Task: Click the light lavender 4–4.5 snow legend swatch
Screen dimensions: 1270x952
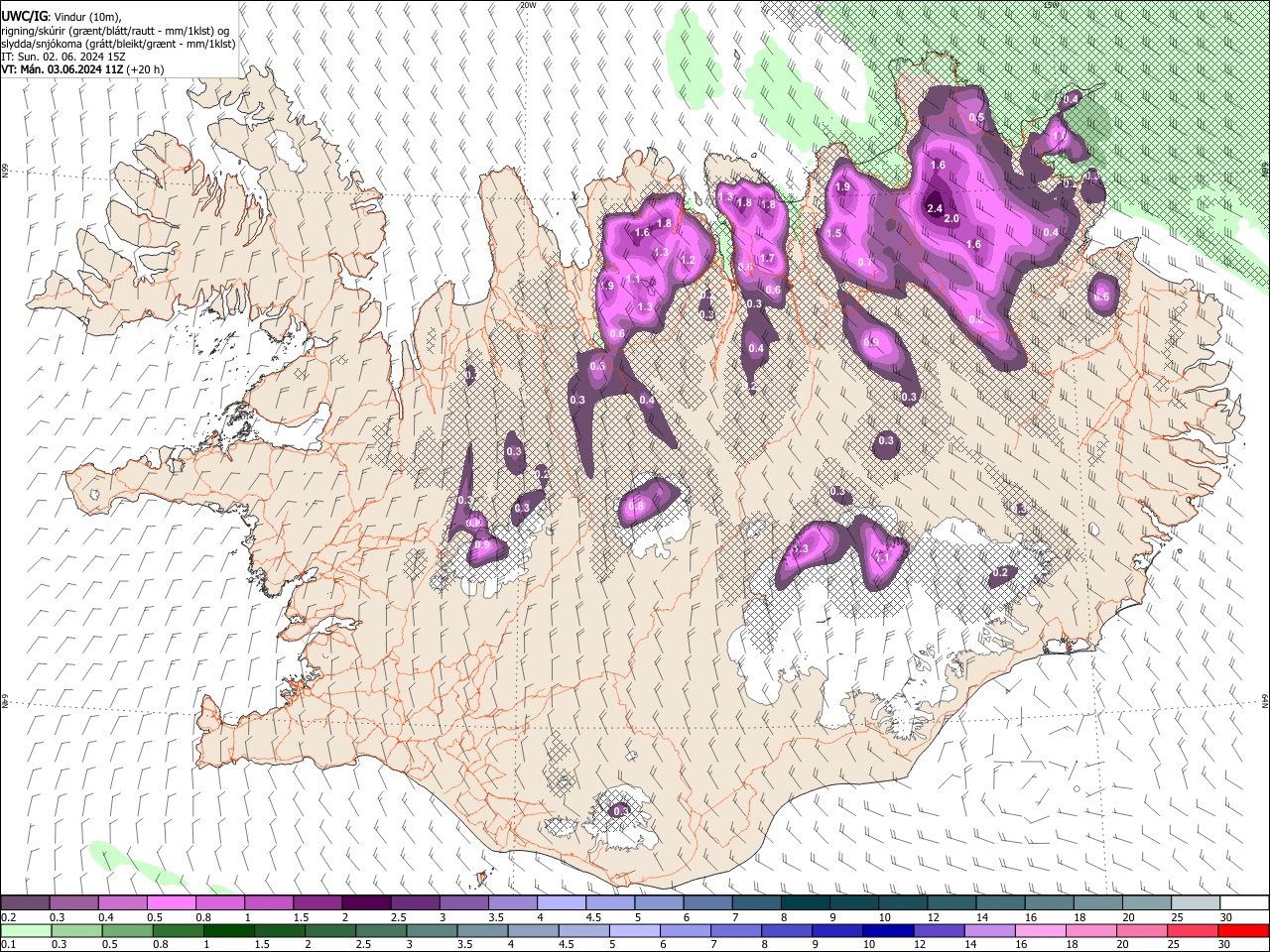Action: (x=561, y=902)
